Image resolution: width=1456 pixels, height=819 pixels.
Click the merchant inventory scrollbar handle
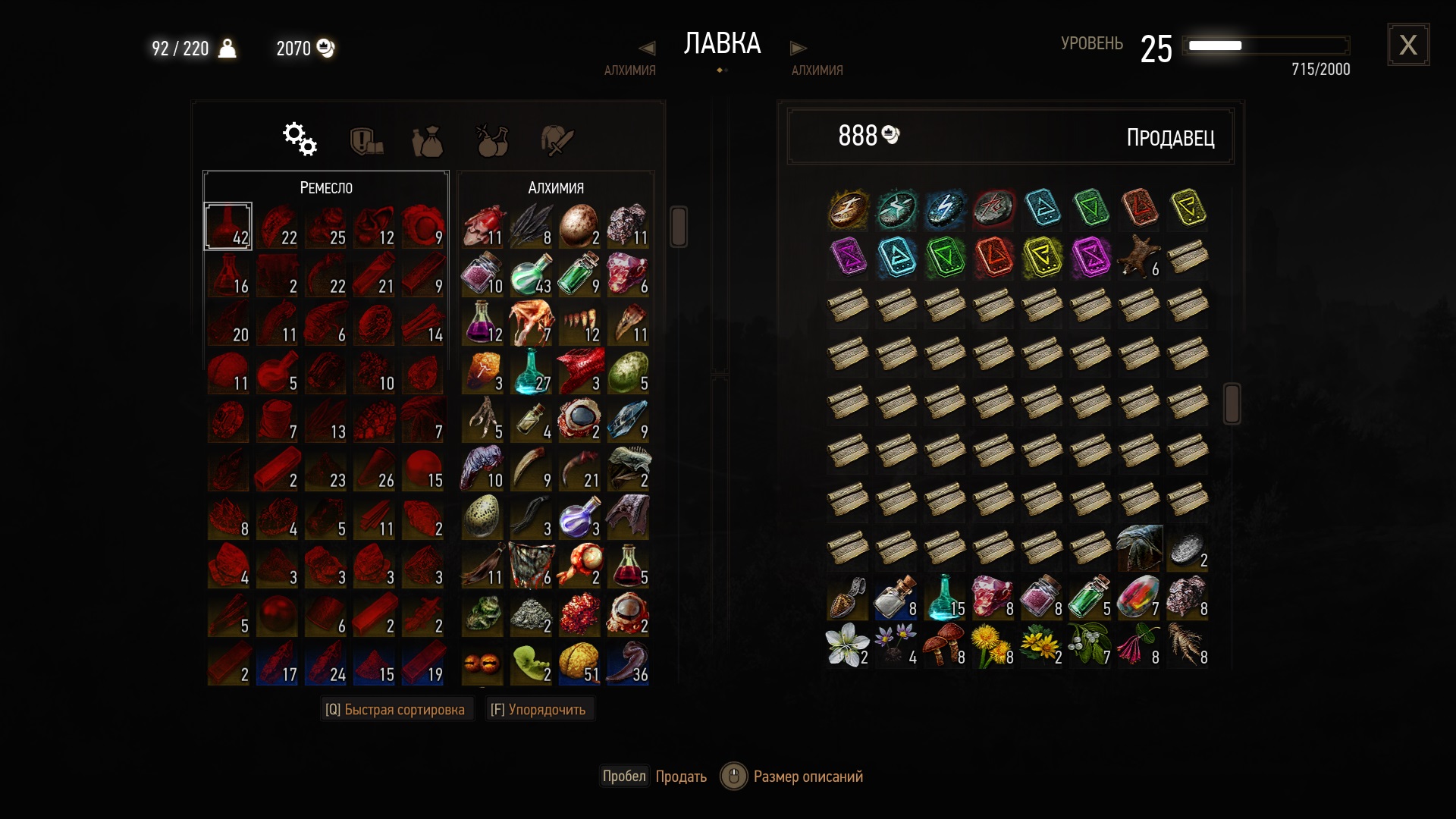coord(1232,403)
